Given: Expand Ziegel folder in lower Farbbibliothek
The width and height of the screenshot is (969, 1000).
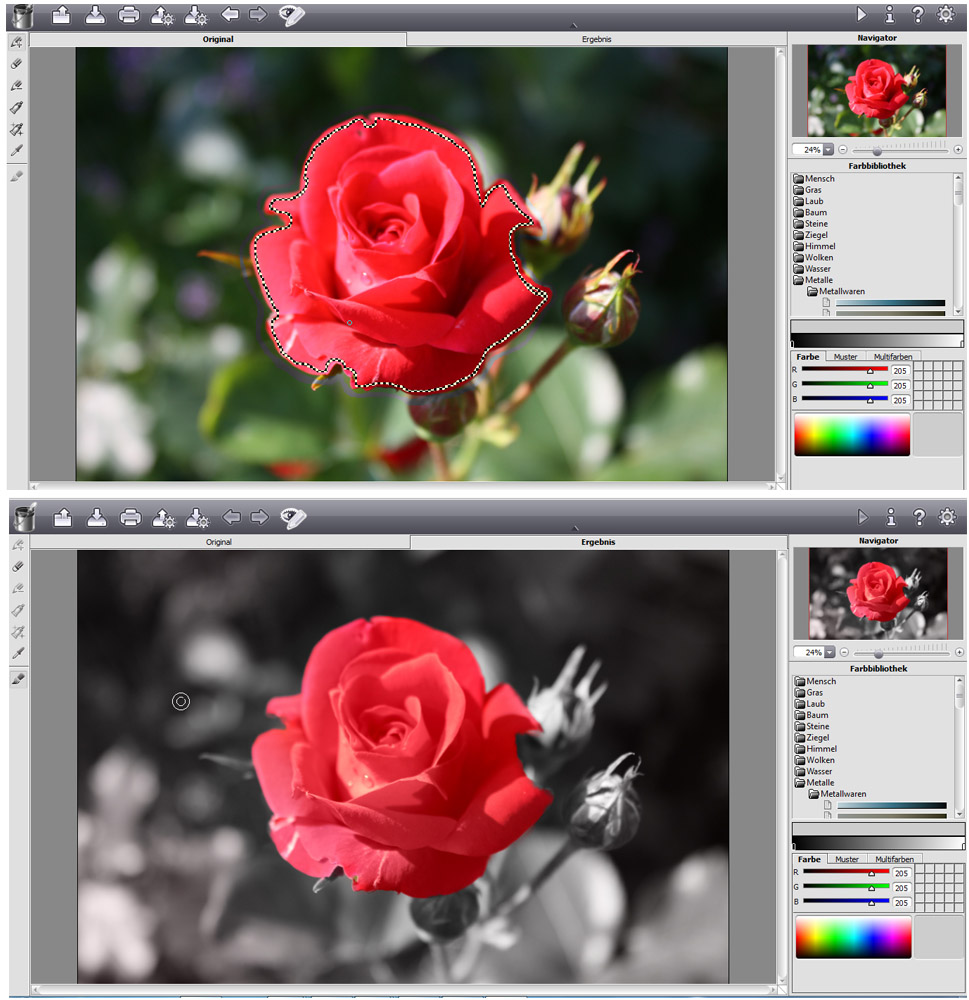Looking at the screenshot, I should click(812, 738).
